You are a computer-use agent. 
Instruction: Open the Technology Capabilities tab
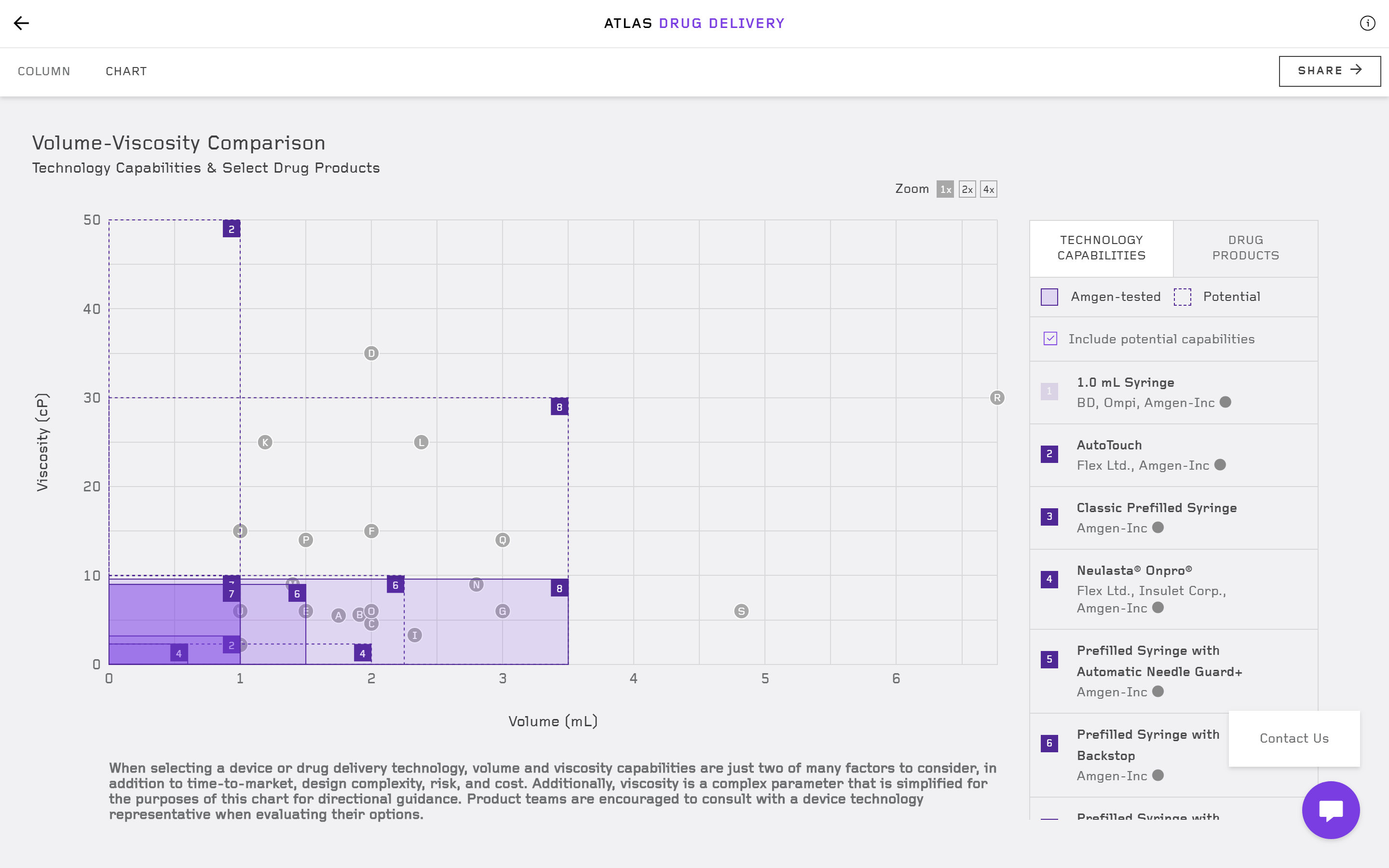point(1101,248)
